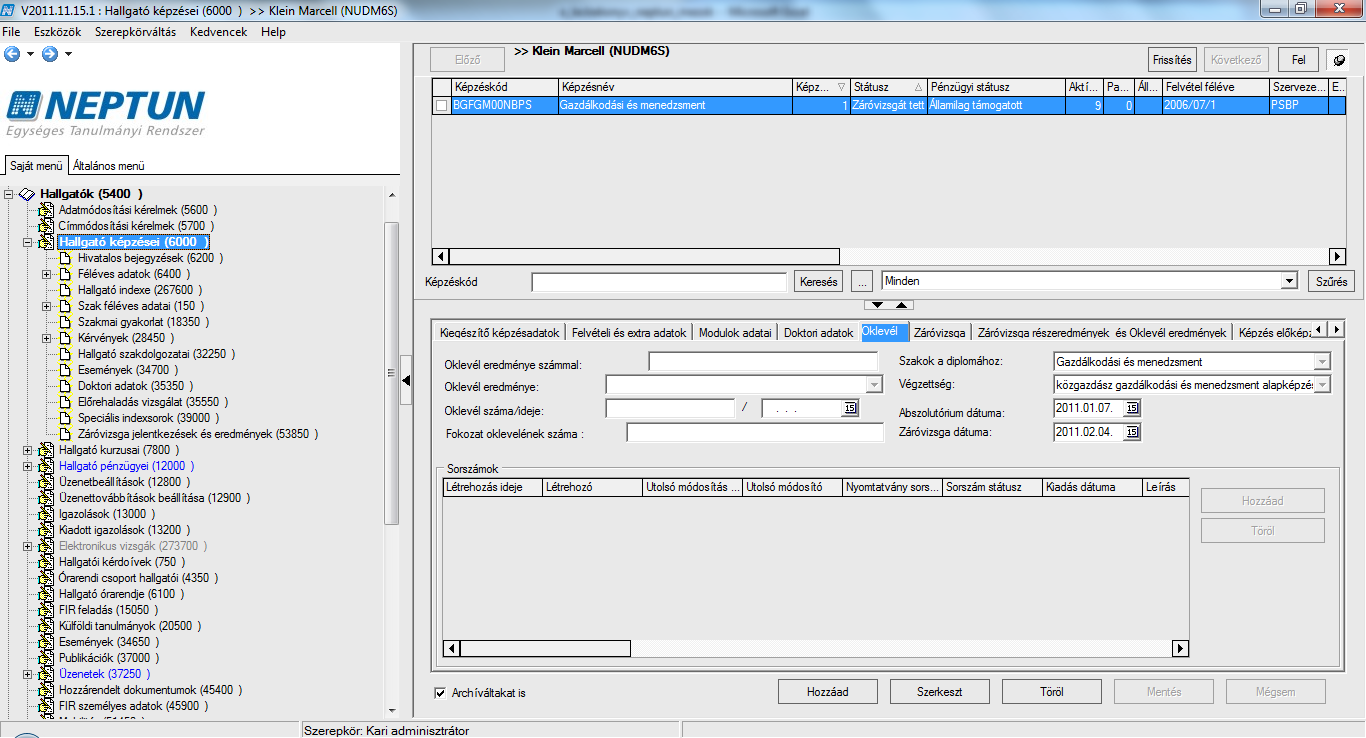Click the icon beside Hozzárendelt dokumentumok
The height and width of the screenshot is (738, 1366).
(46, 690)
